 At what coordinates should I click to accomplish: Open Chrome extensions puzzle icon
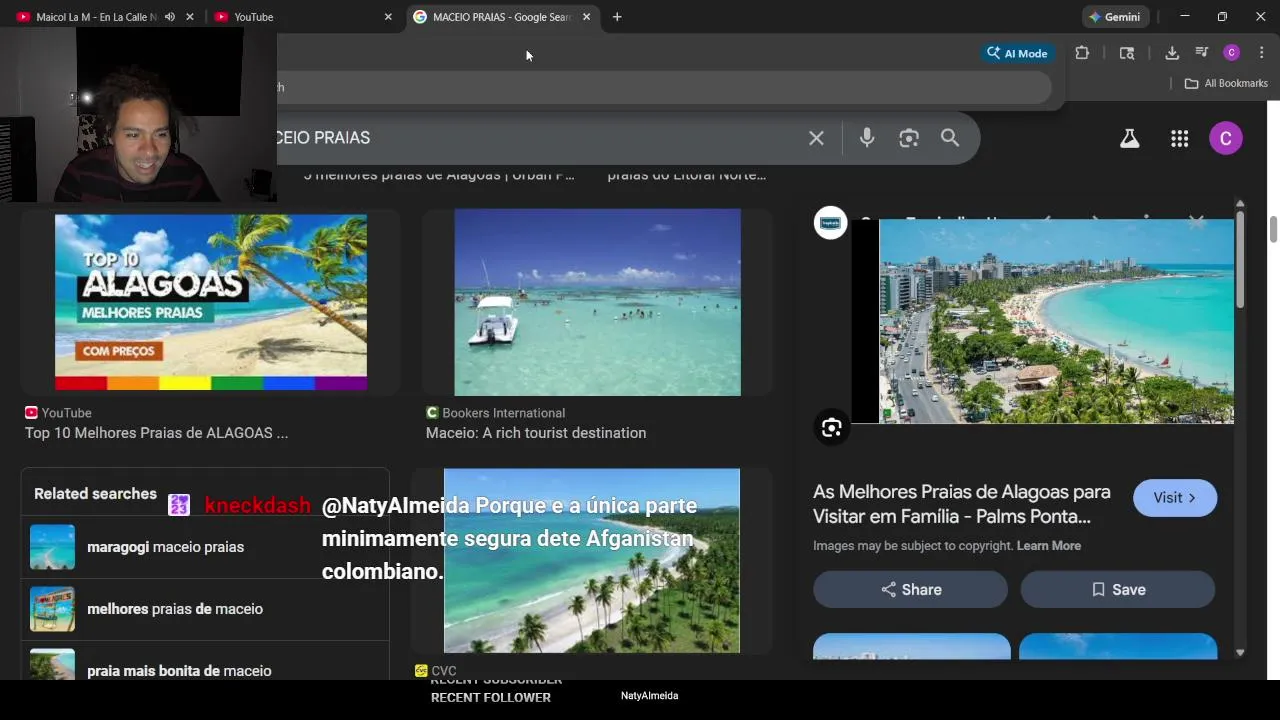click(1082, 53)
